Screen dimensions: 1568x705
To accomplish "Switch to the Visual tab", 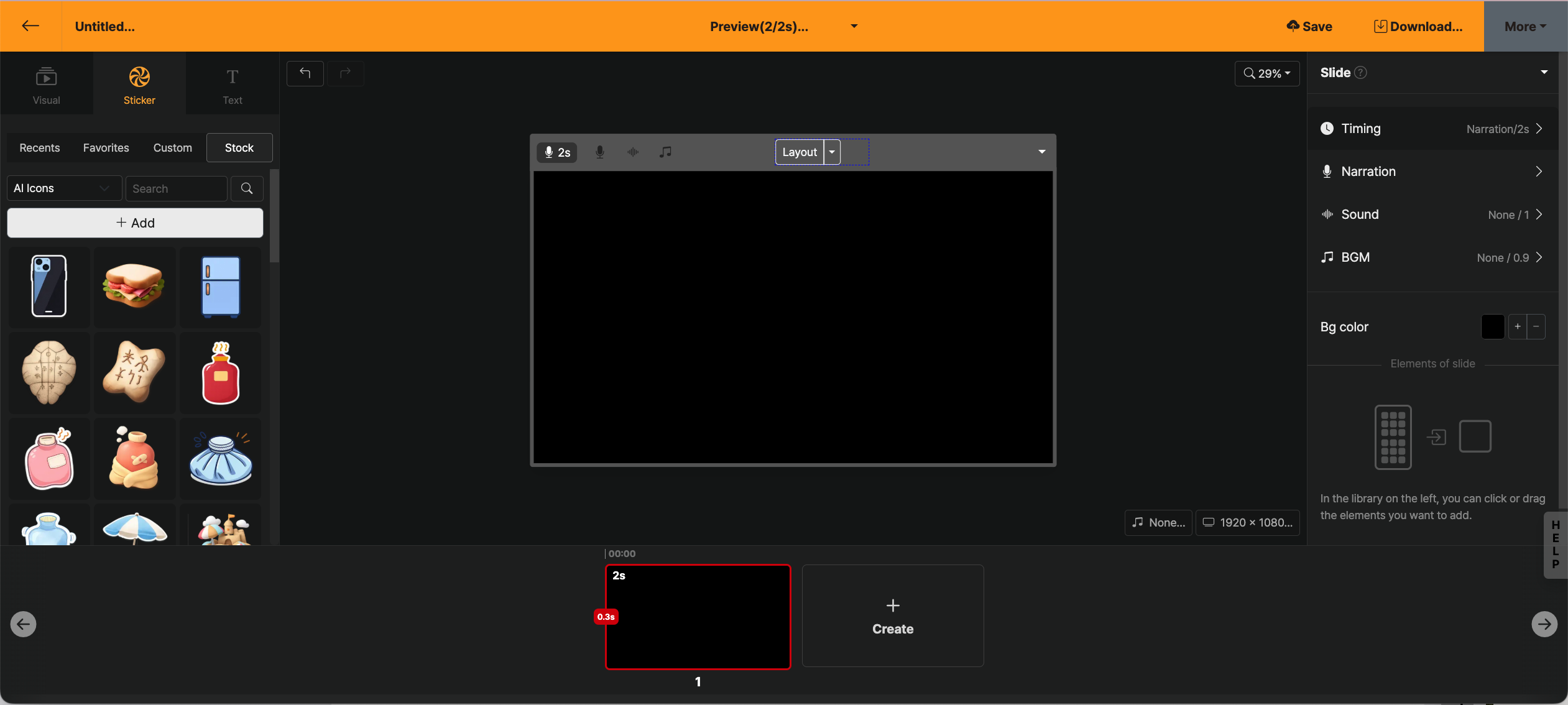I will [47, 85].
